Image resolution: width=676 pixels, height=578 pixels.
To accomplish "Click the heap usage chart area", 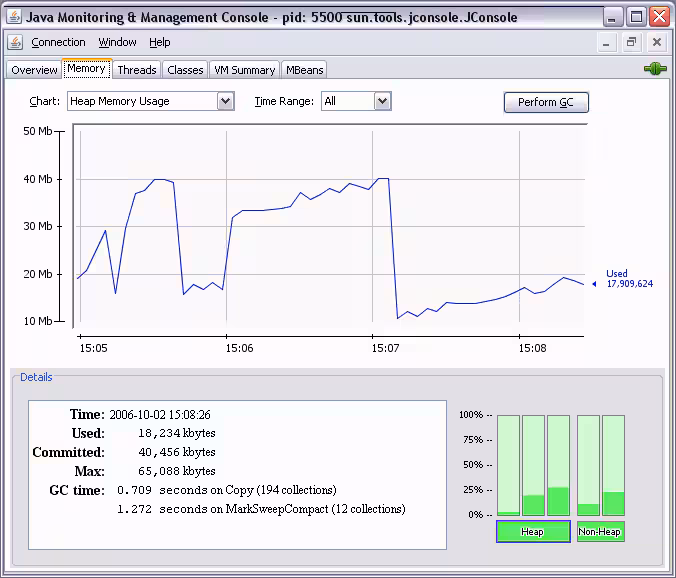I will coord(330,226).
